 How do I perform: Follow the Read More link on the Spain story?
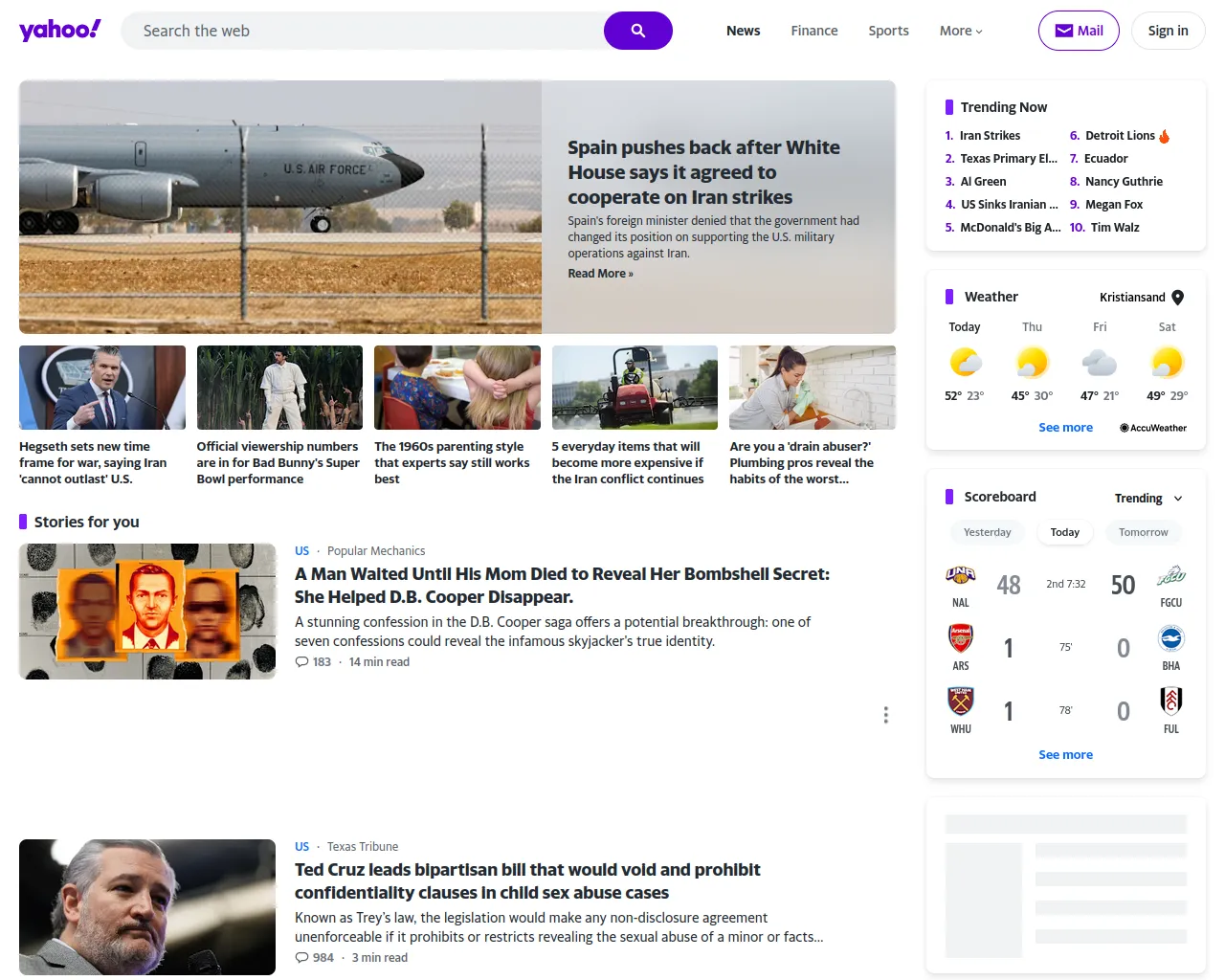click(600, 273)
